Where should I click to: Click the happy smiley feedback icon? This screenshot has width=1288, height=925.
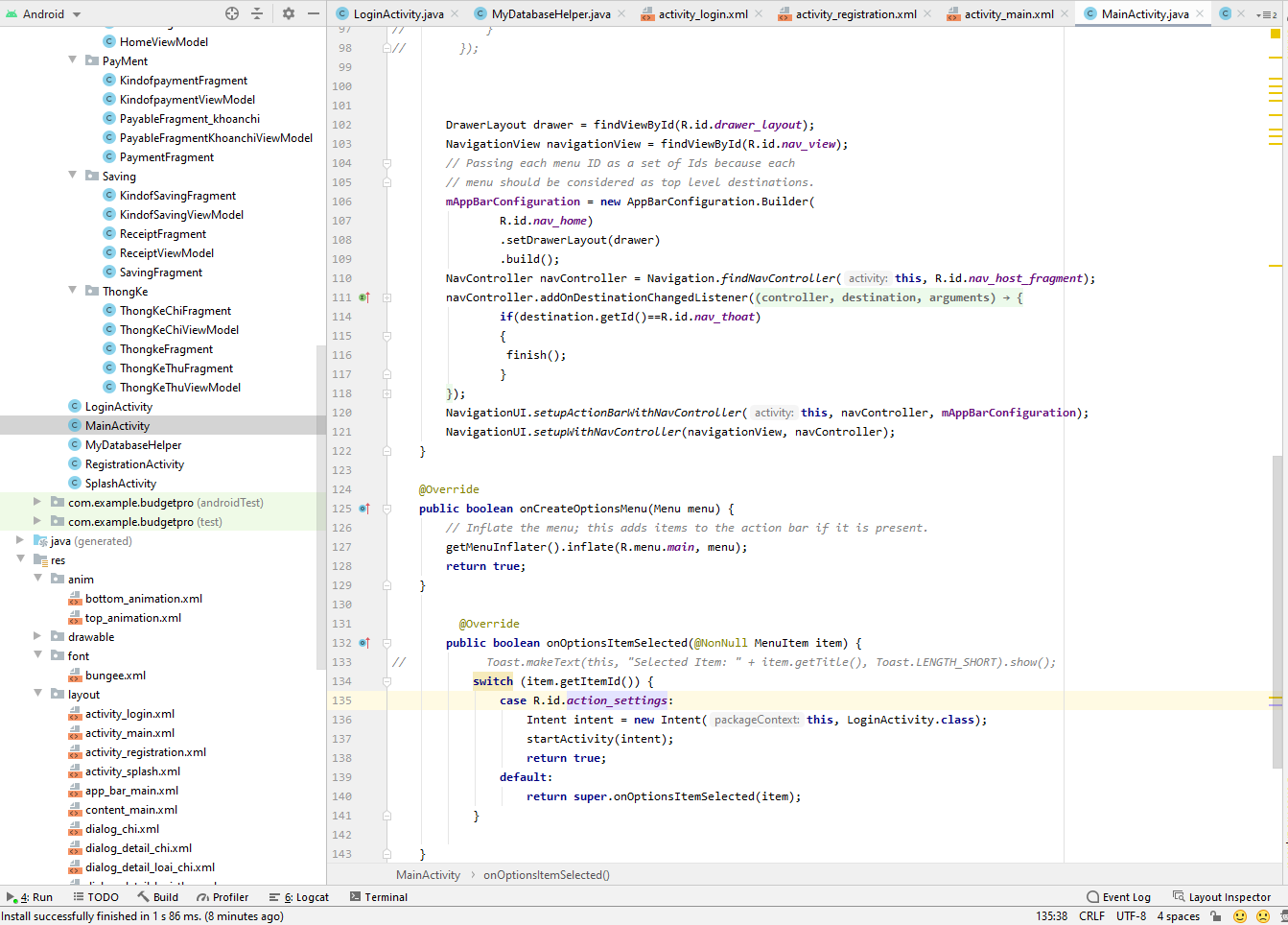tap(1240, 916)
